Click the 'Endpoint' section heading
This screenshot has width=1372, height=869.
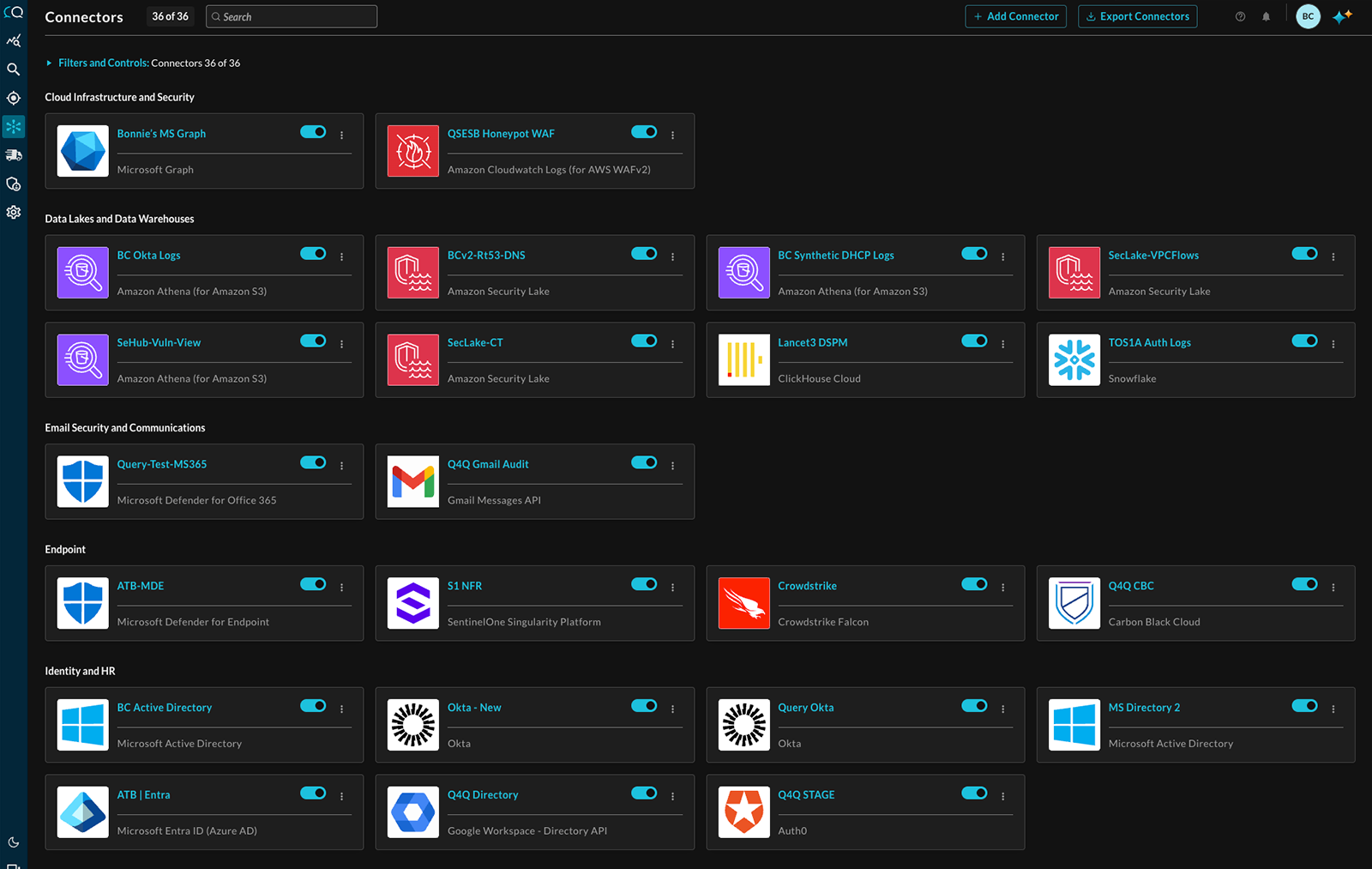65,550
